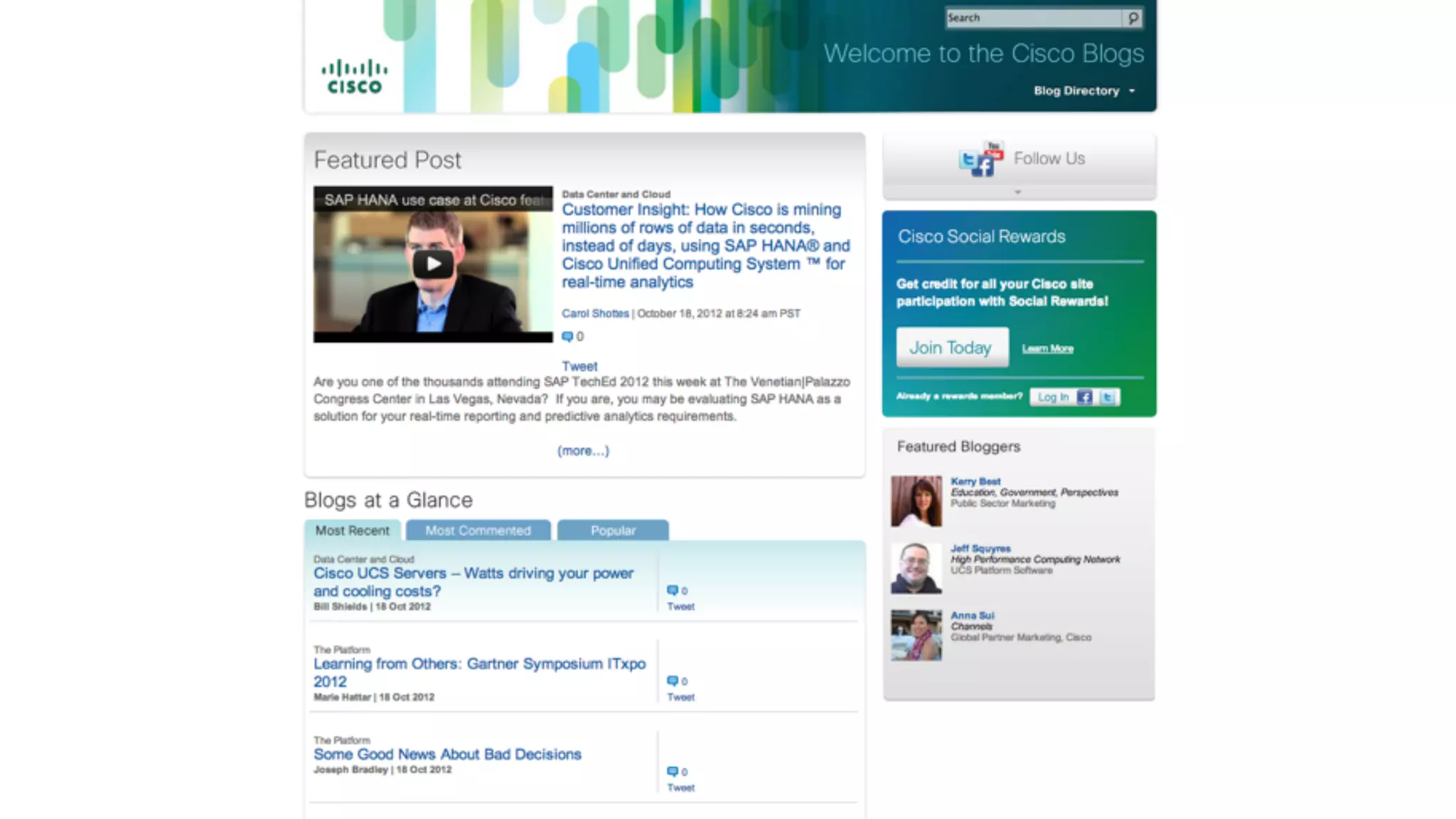The image size is (1456, 819).
Task: Click the Log In button for rewards members
Action: (1052, 397)
